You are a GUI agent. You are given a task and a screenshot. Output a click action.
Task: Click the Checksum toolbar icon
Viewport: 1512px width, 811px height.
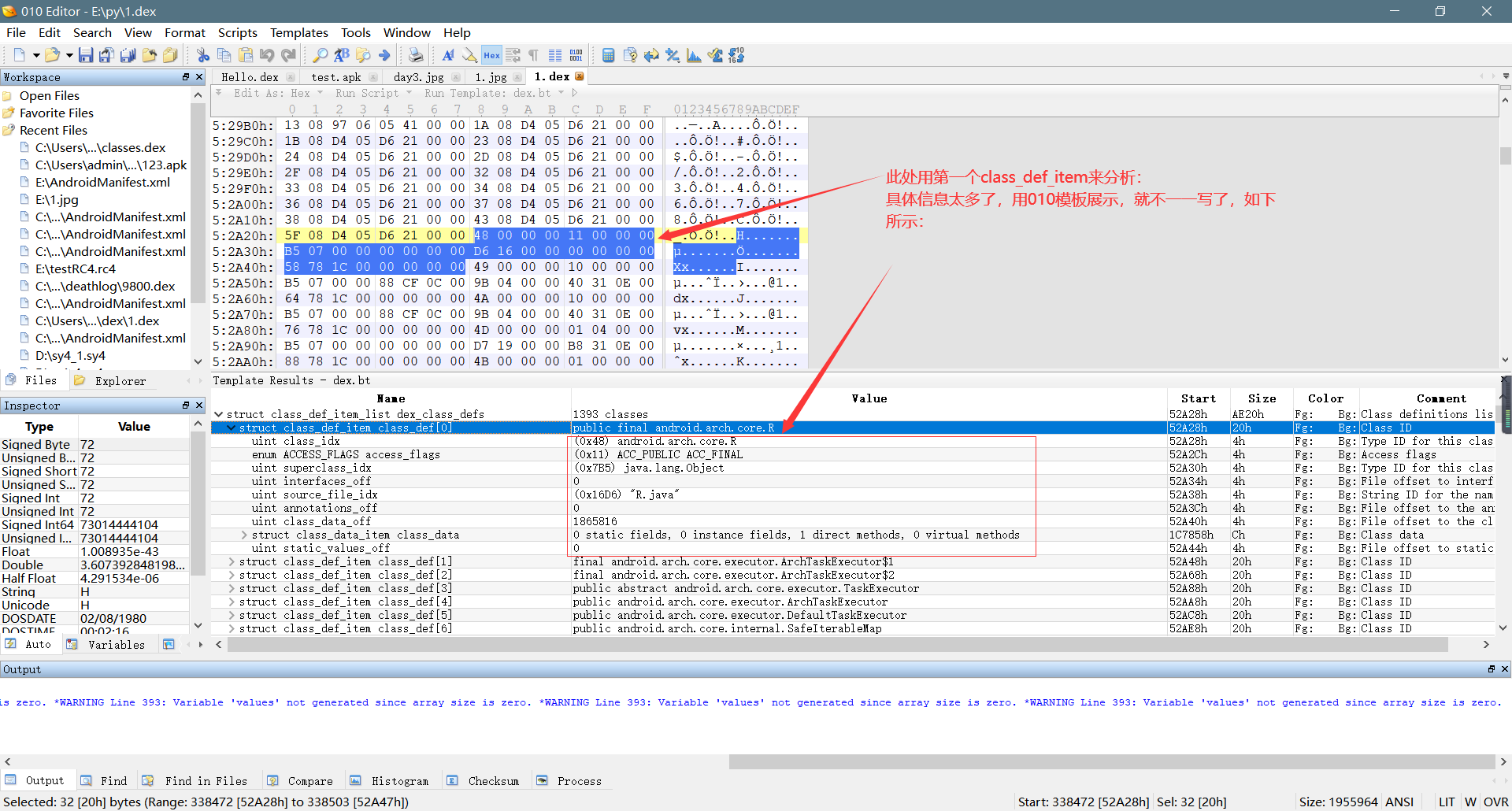715,55
